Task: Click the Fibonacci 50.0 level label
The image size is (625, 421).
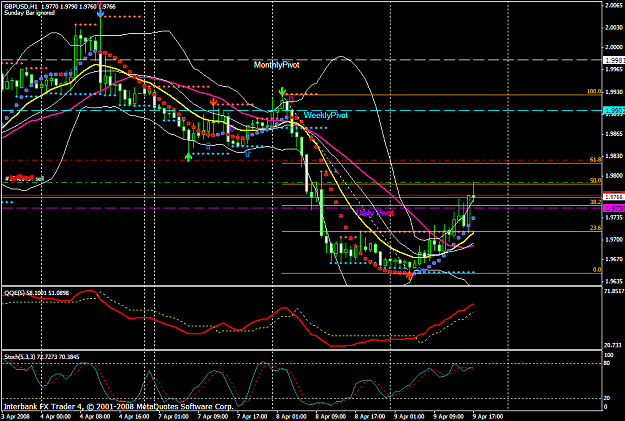Action: (x=595, y=181)
